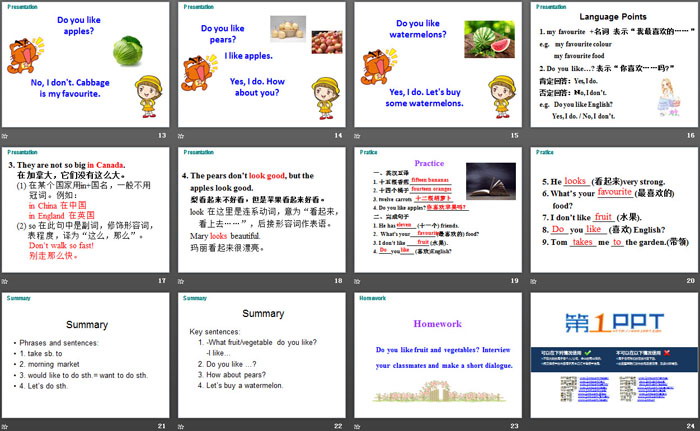Viewport: 700px width, 431px height.
Task: Select slide 17 'They are not so big in Canada' thumbnail
Action: pos(85,210)
